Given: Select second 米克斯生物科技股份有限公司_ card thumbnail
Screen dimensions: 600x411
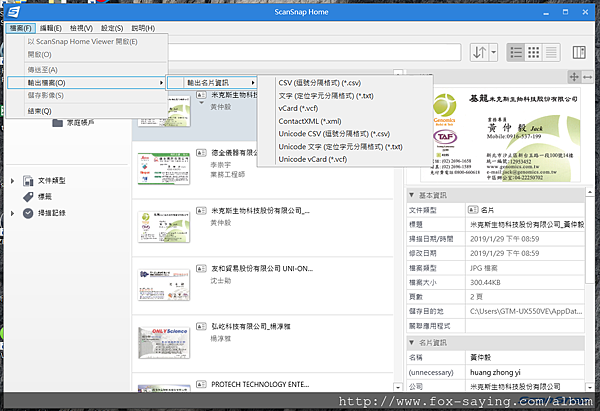Looking at the screenshot, I should point(164,227).
